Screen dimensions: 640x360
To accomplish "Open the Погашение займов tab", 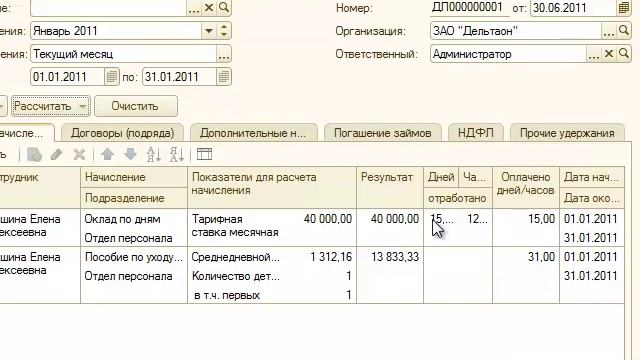I will (382, 133).
